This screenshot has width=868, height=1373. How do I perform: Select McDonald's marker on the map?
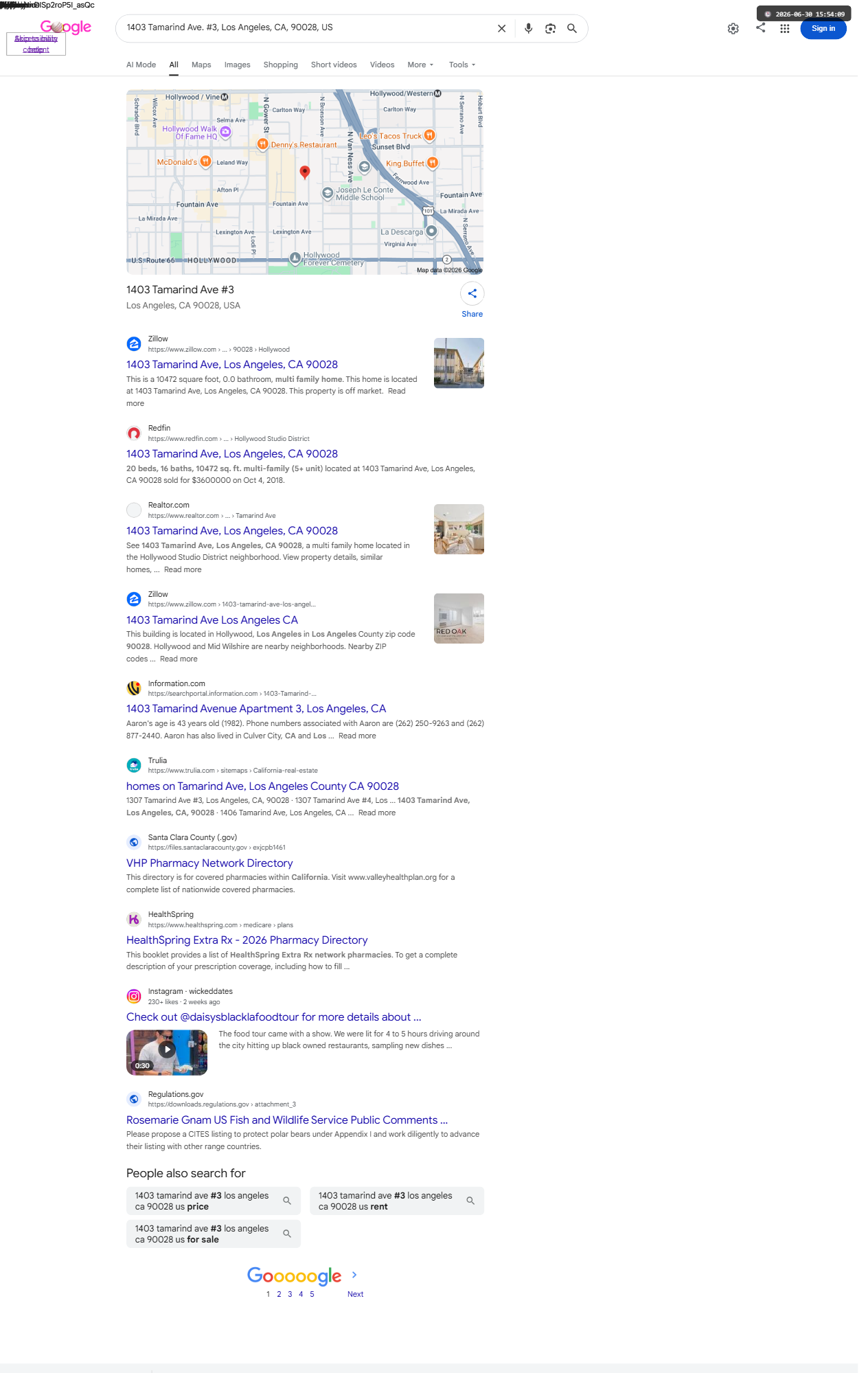tap(205, 161)
